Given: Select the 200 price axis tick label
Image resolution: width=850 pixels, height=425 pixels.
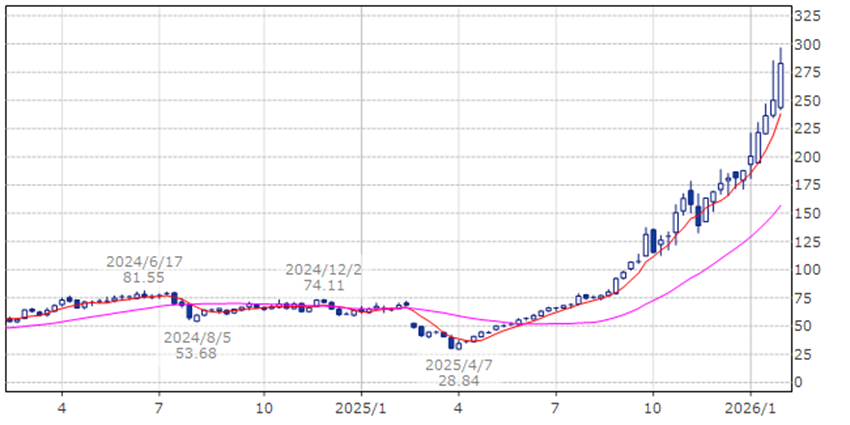Looking at the screenshot, I should pyautogui.click(x=807, y=157).
